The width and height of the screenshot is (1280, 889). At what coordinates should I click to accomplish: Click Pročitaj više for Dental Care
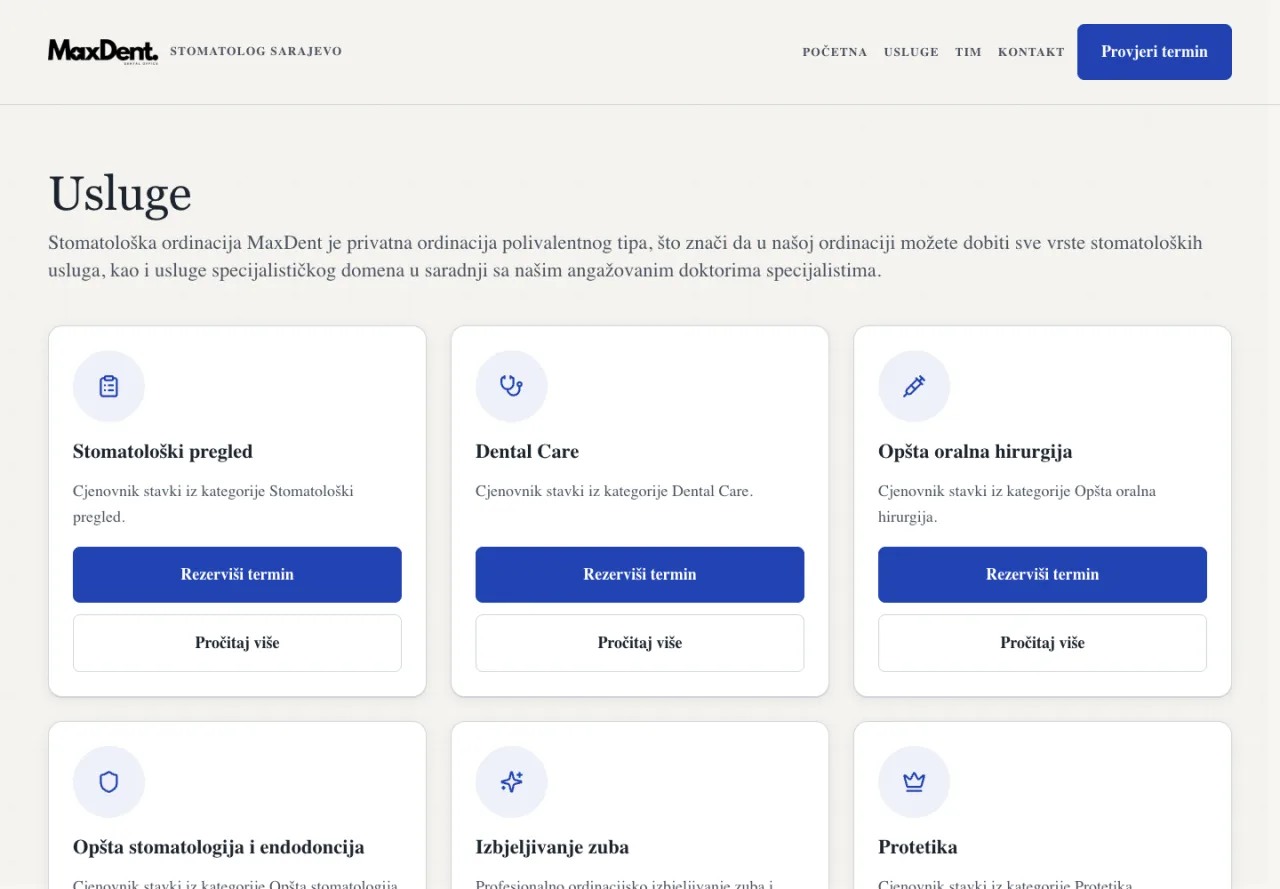coord(640,643)
